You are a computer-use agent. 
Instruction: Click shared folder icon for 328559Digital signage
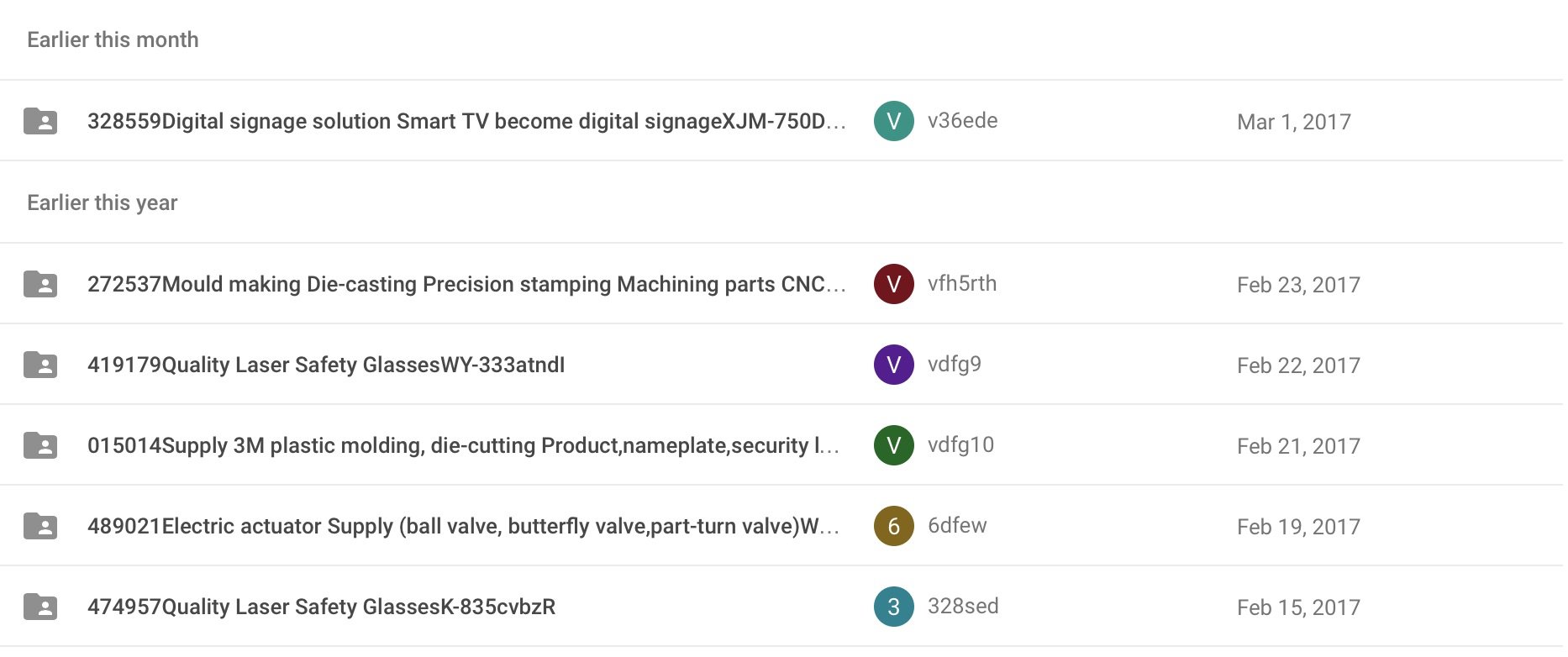tap(40, 121)
